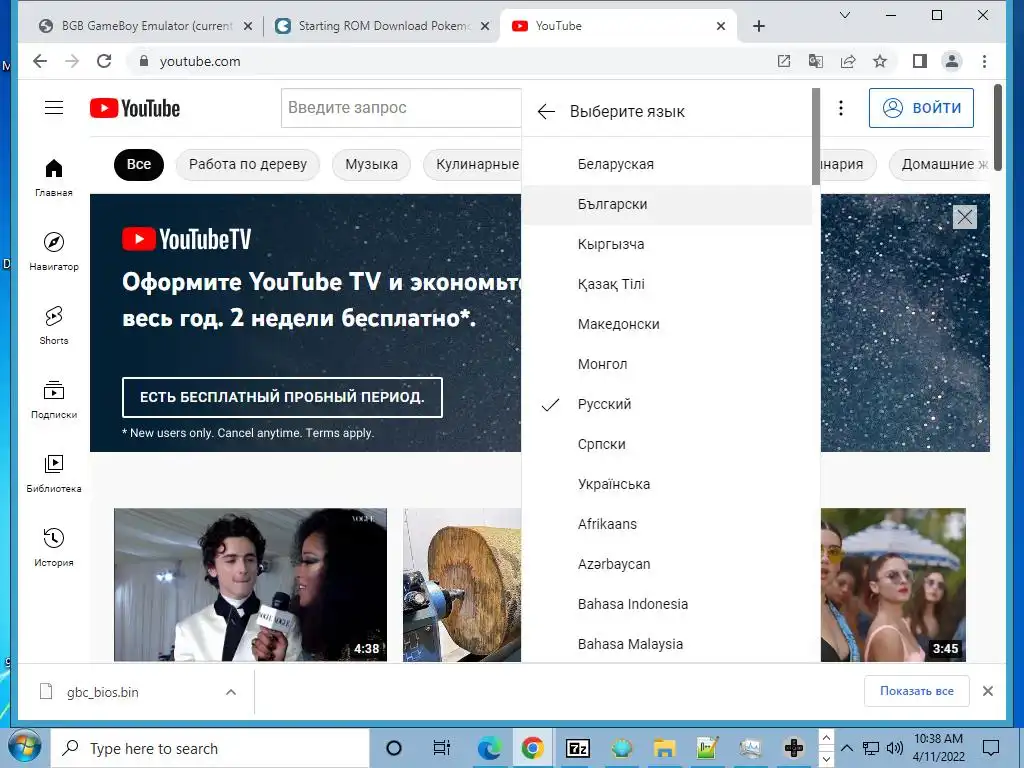Close the YouTube browser tab
Image resolution: width=1024 pixels, height=768 pixels.
coord(720,26)
